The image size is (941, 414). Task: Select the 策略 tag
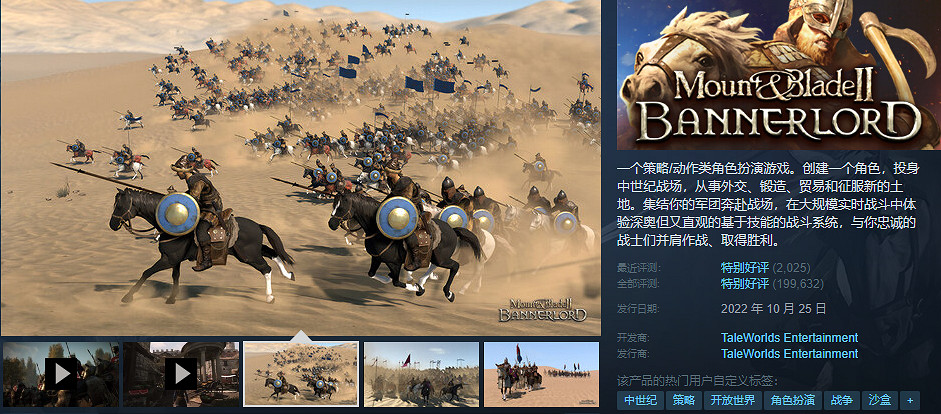683,400
